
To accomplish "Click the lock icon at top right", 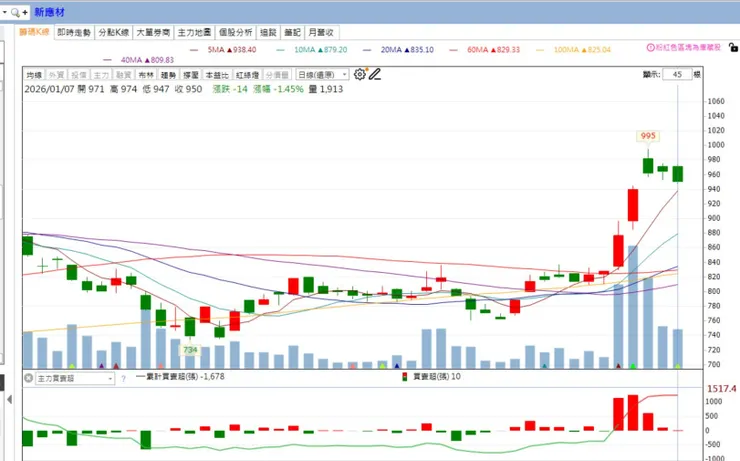I will point(733,47).
